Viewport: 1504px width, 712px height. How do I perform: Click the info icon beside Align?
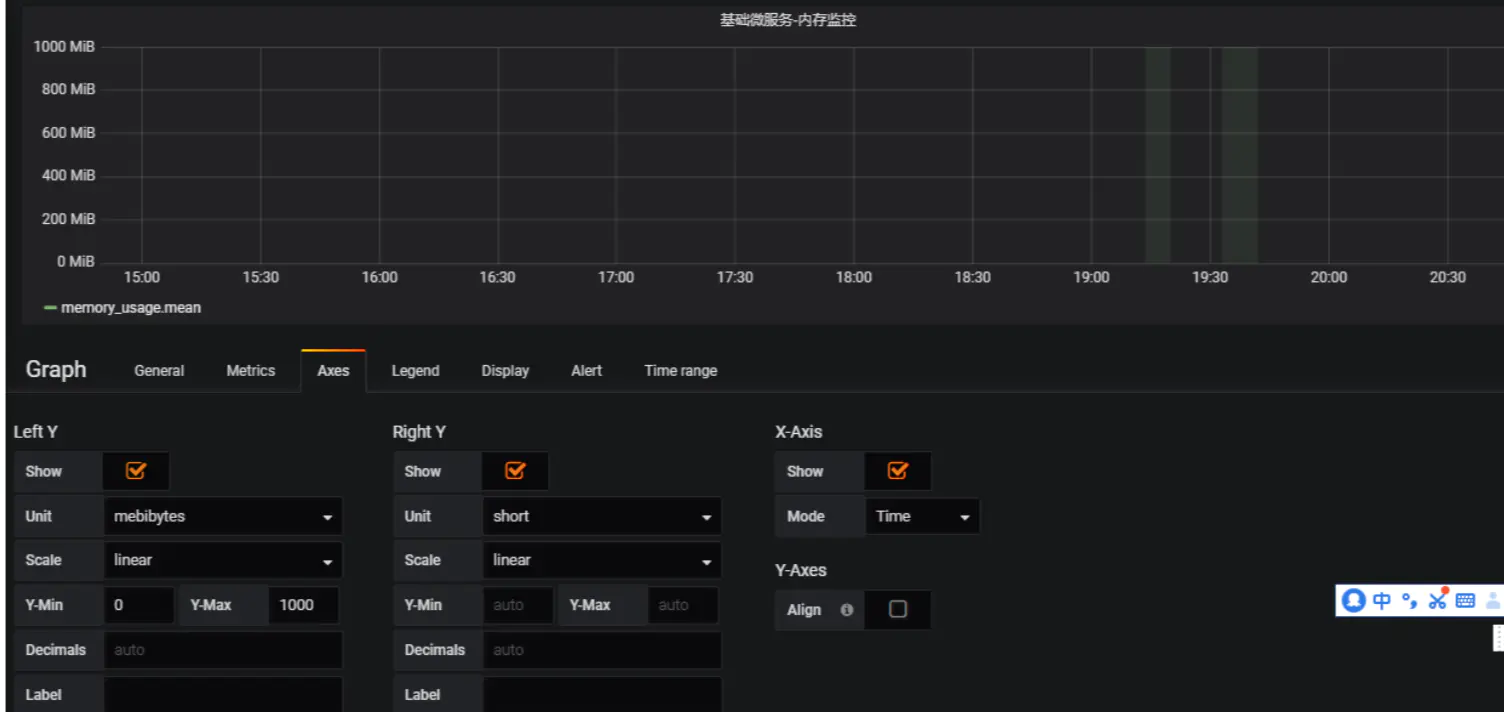[847, 609]
